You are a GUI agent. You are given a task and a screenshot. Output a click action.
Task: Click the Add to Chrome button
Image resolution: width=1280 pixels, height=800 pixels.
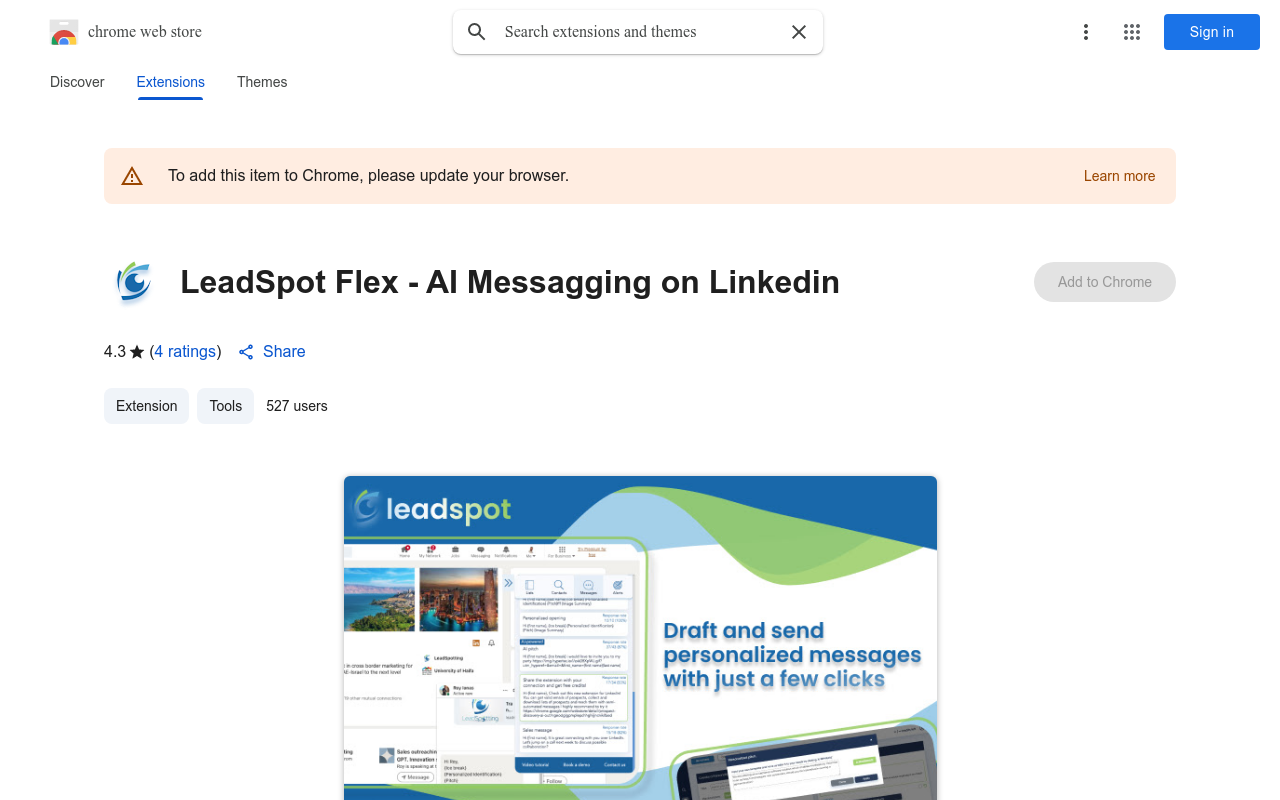pyautogui.click(x=1105, y=282)
